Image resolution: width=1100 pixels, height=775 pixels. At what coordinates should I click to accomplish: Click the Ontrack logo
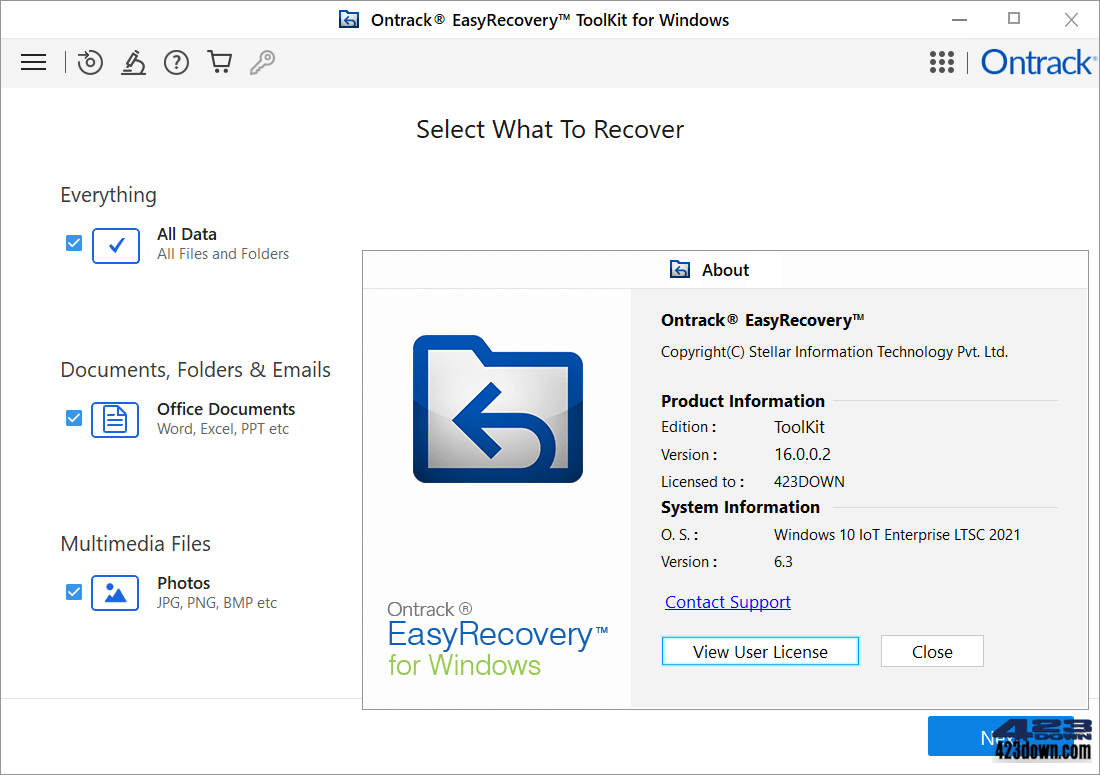1038,62
